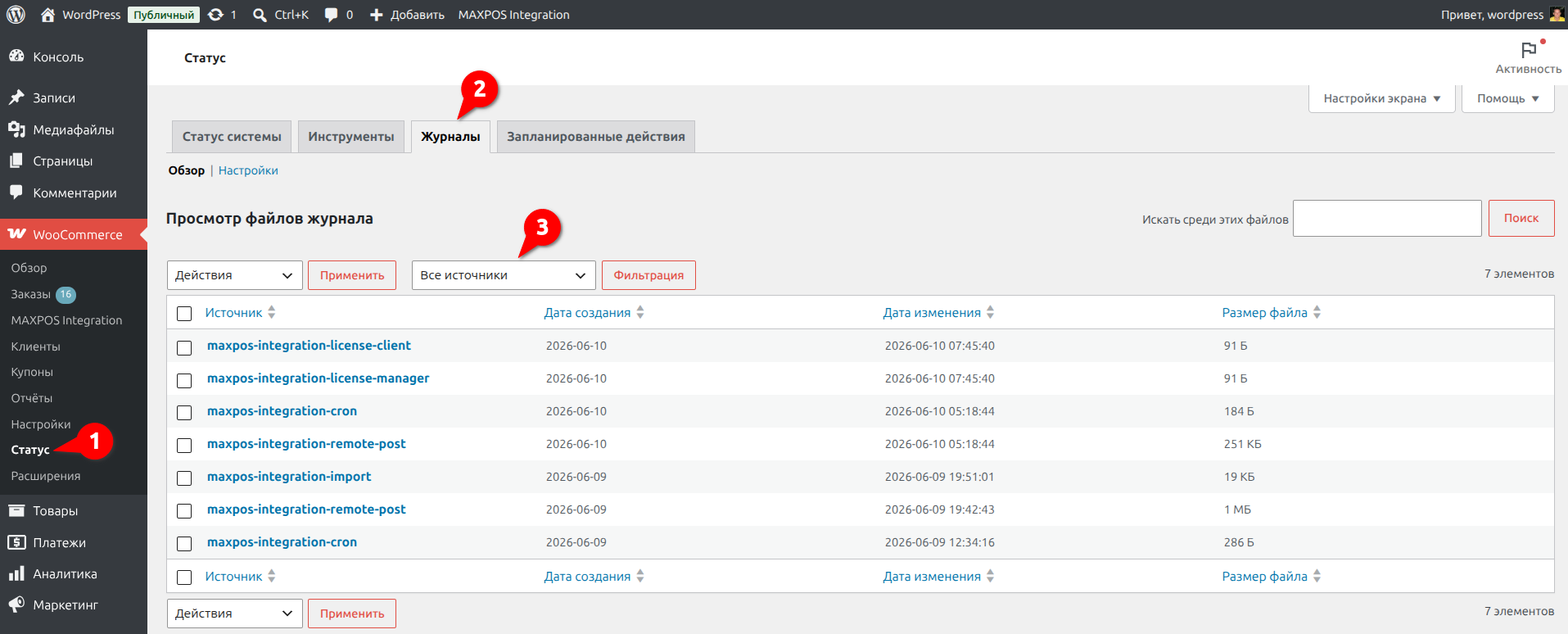Sort by Дата создания arrows in header
The image size is (1568, 634).
tap(640, 312)
